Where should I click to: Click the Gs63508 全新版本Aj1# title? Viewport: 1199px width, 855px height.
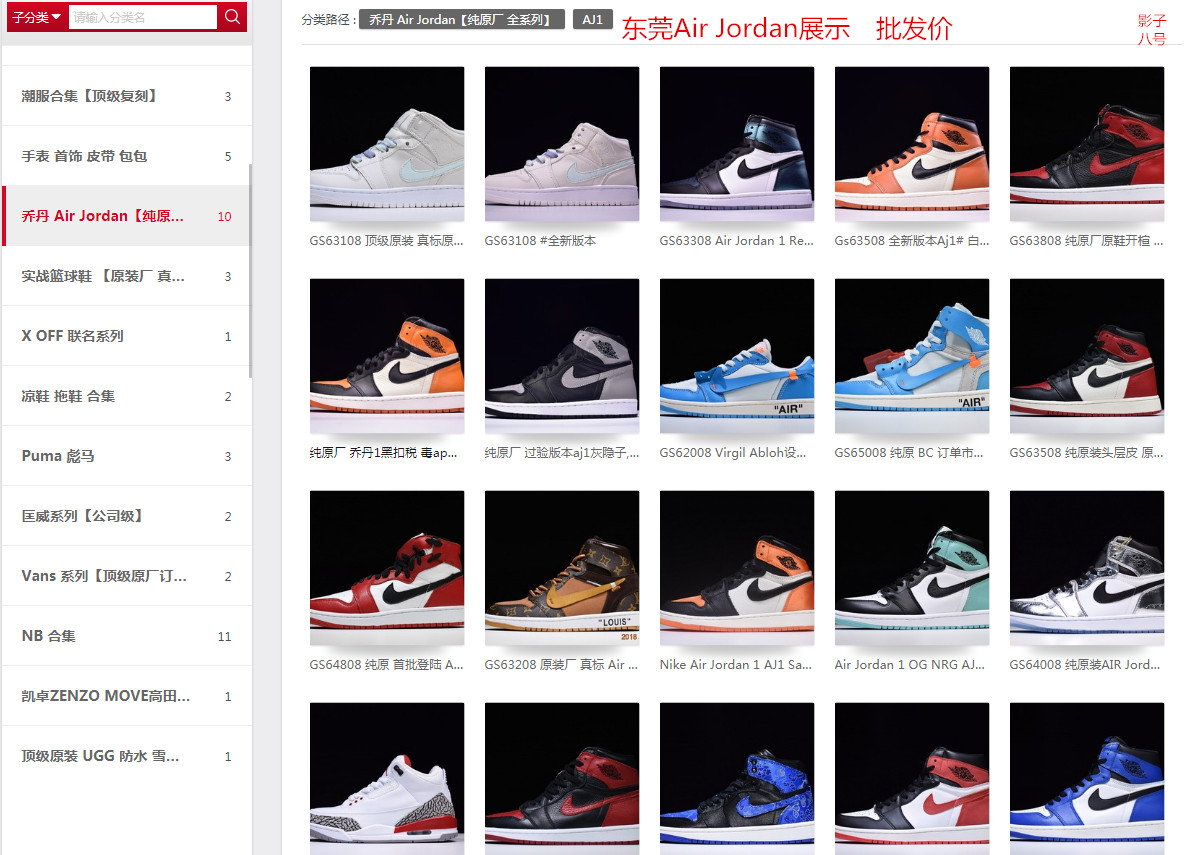(x=911, y=241)
